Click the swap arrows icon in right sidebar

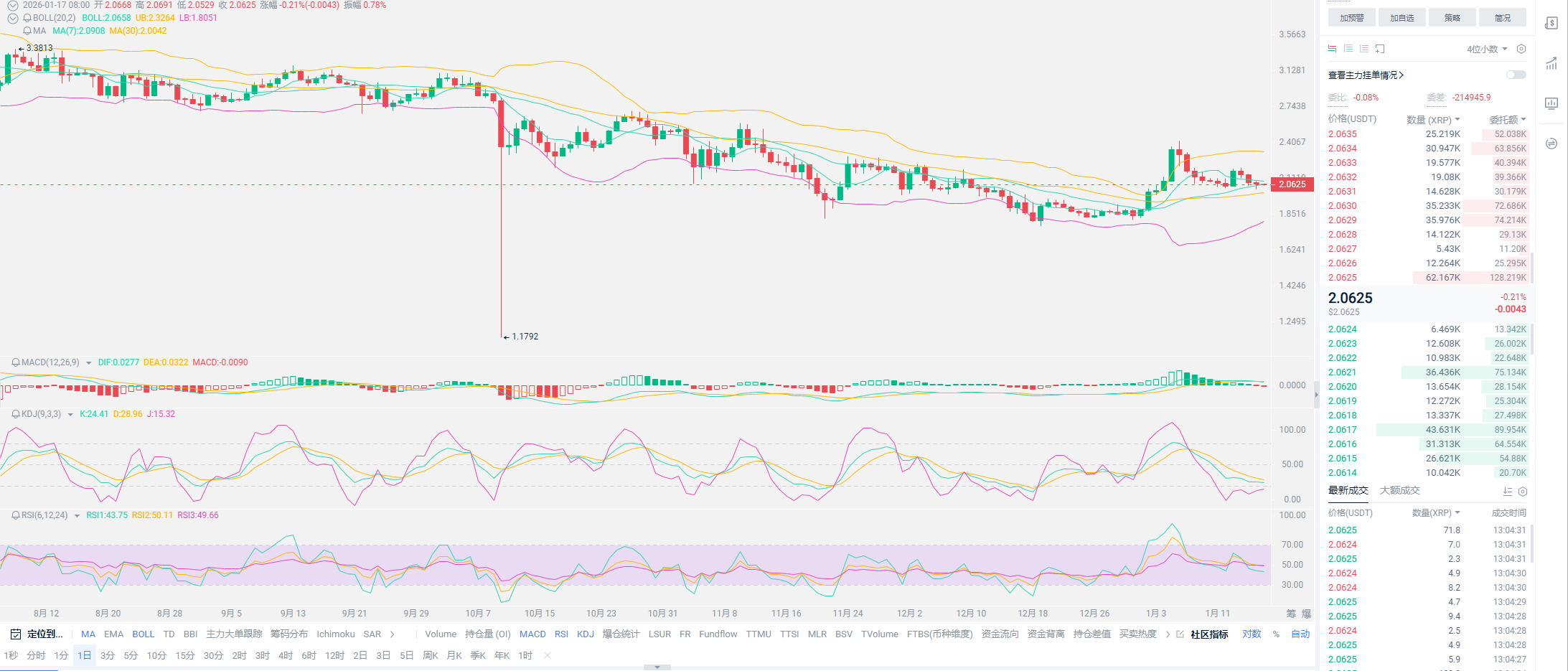click(x=1551, y=144)
